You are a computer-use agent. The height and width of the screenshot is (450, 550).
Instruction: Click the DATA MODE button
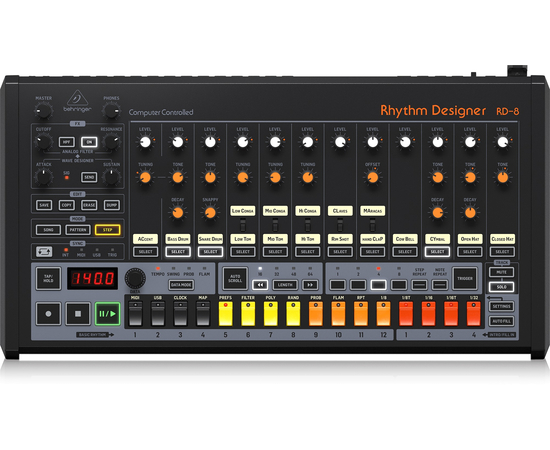[x=181, y=285]
